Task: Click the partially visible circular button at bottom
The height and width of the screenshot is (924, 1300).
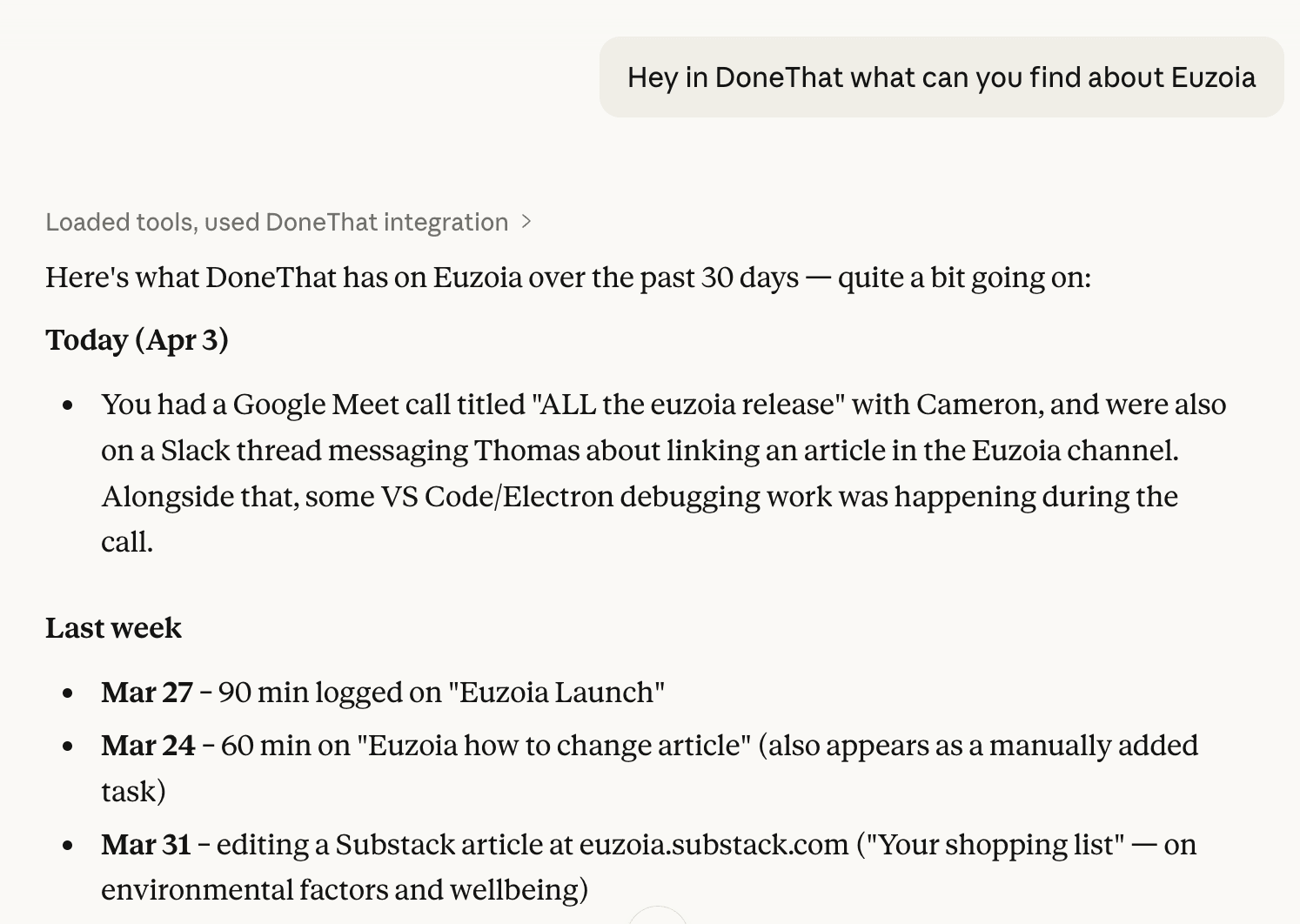Action: [659, 918]
